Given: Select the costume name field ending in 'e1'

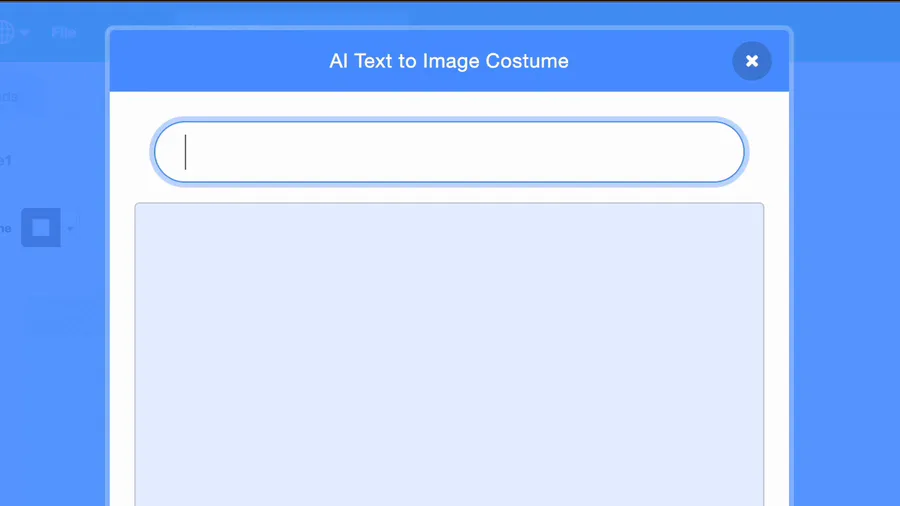Looking at the screenshot, I should (x=6, y=161).
